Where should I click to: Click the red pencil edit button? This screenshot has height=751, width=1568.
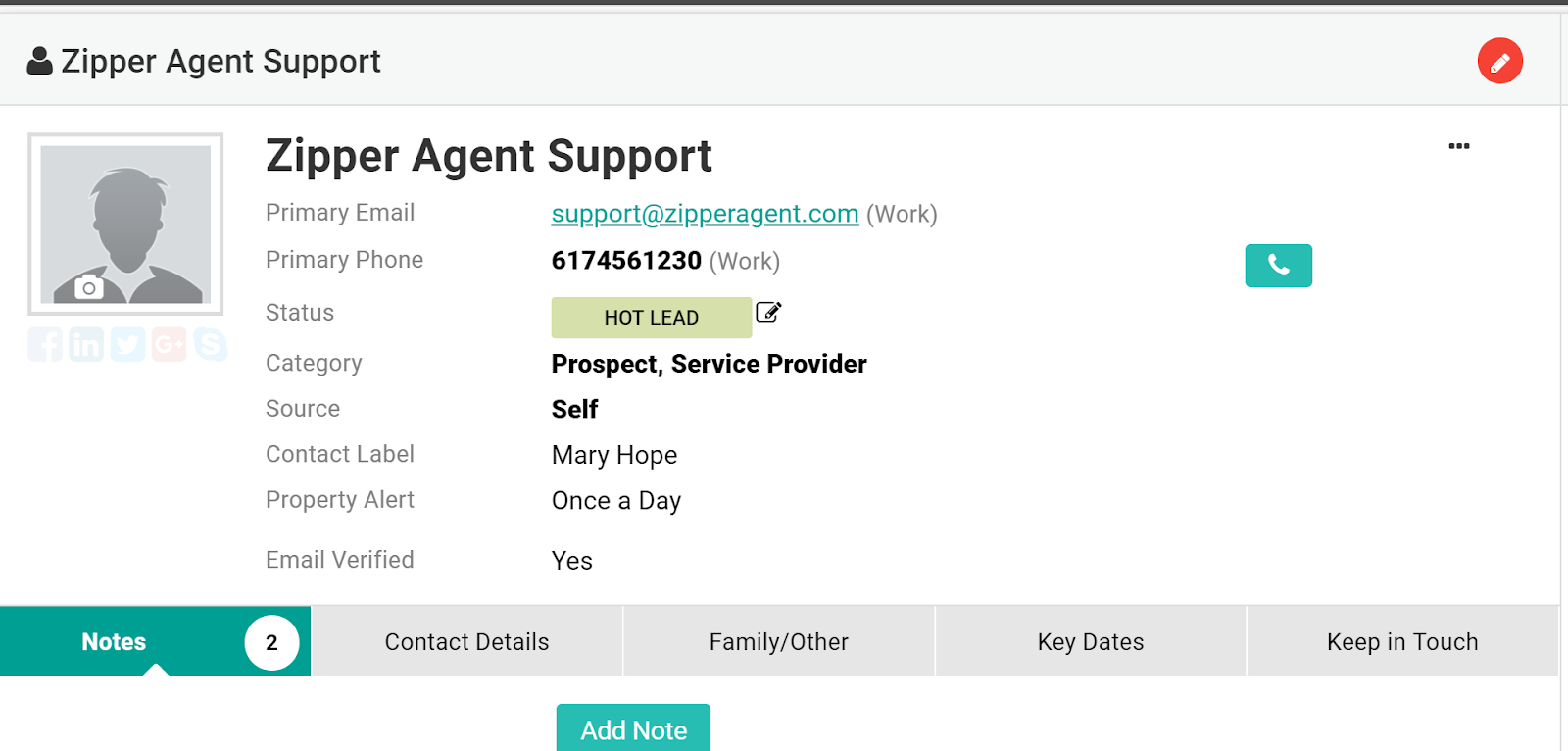[x=1499, y=61]
